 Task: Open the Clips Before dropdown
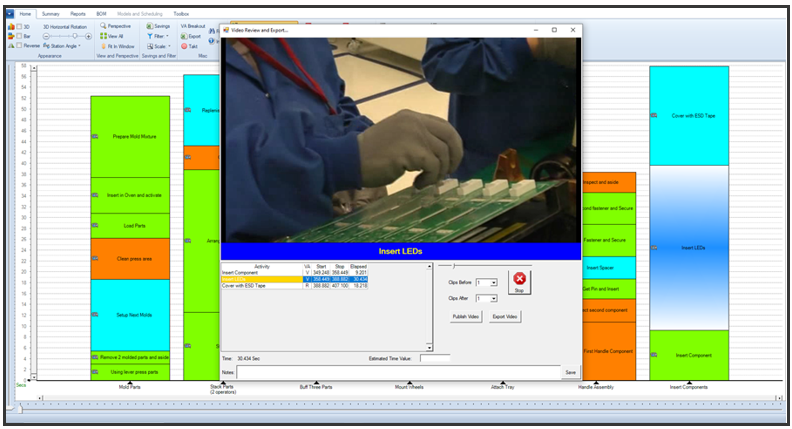tap(494, 282)
